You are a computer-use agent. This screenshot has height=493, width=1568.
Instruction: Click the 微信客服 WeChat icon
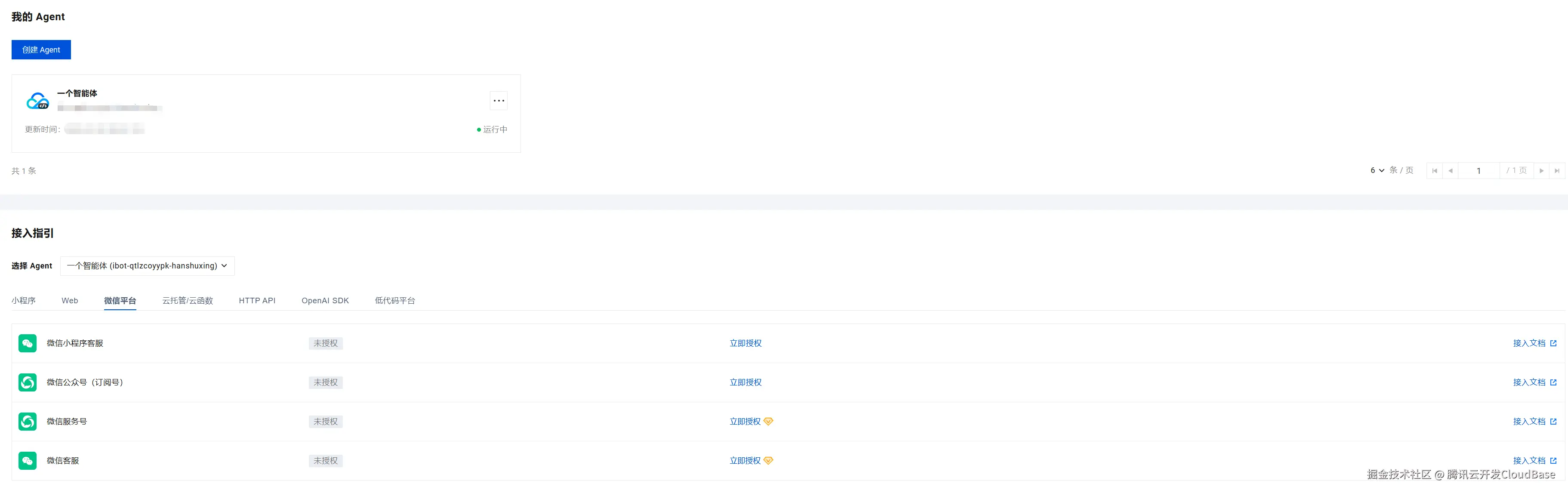click(x=28, y=461)
